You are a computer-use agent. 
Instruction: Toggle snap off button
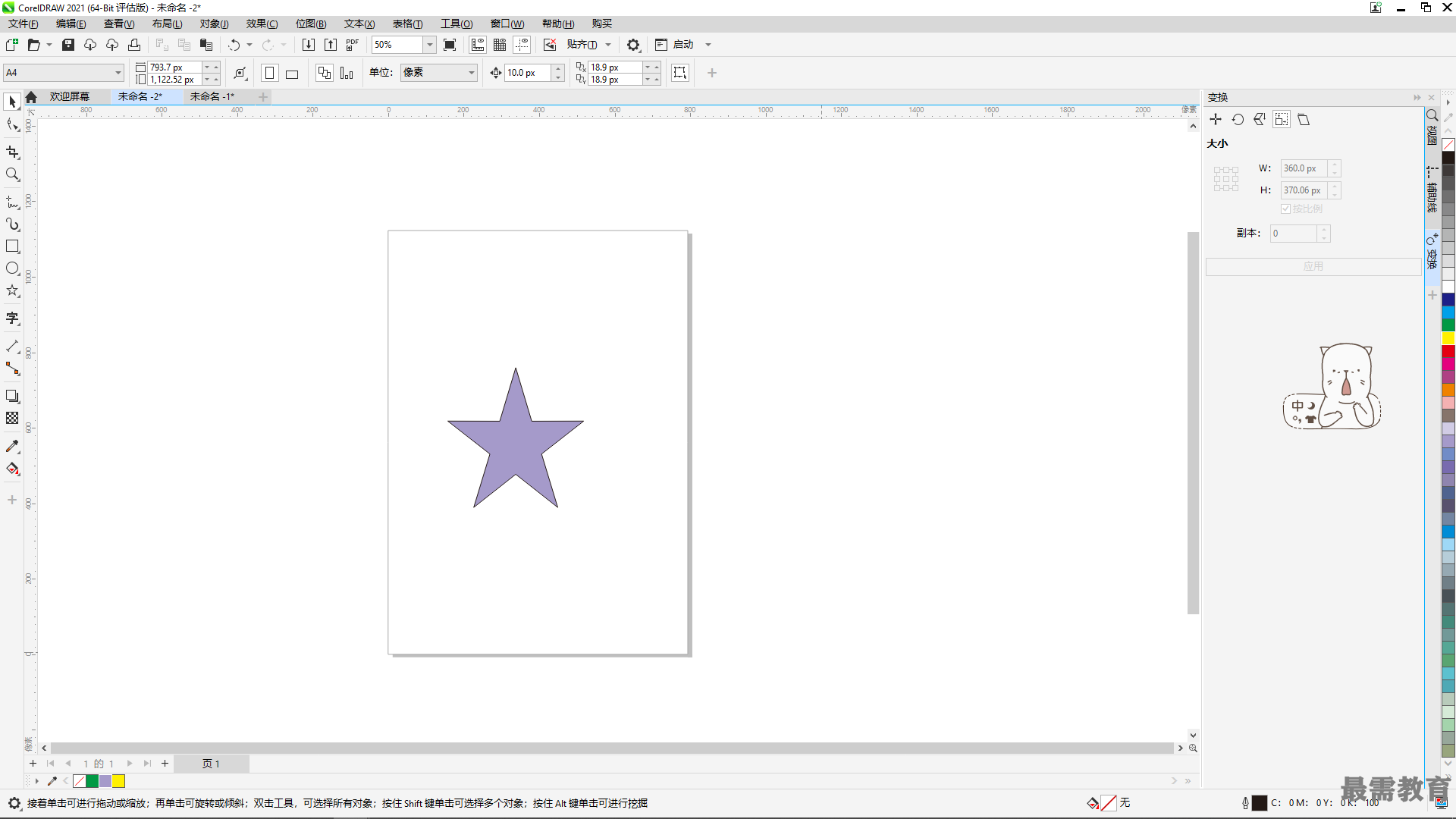click(x=550, y=45)
